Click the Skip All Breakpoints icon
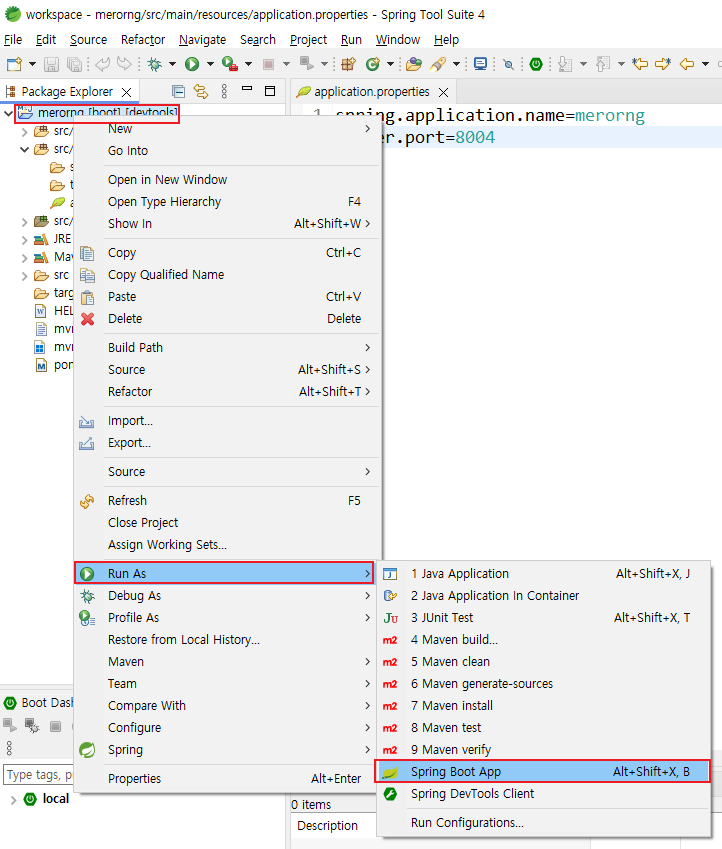This screenshot has width=722, height=849. 508,64
